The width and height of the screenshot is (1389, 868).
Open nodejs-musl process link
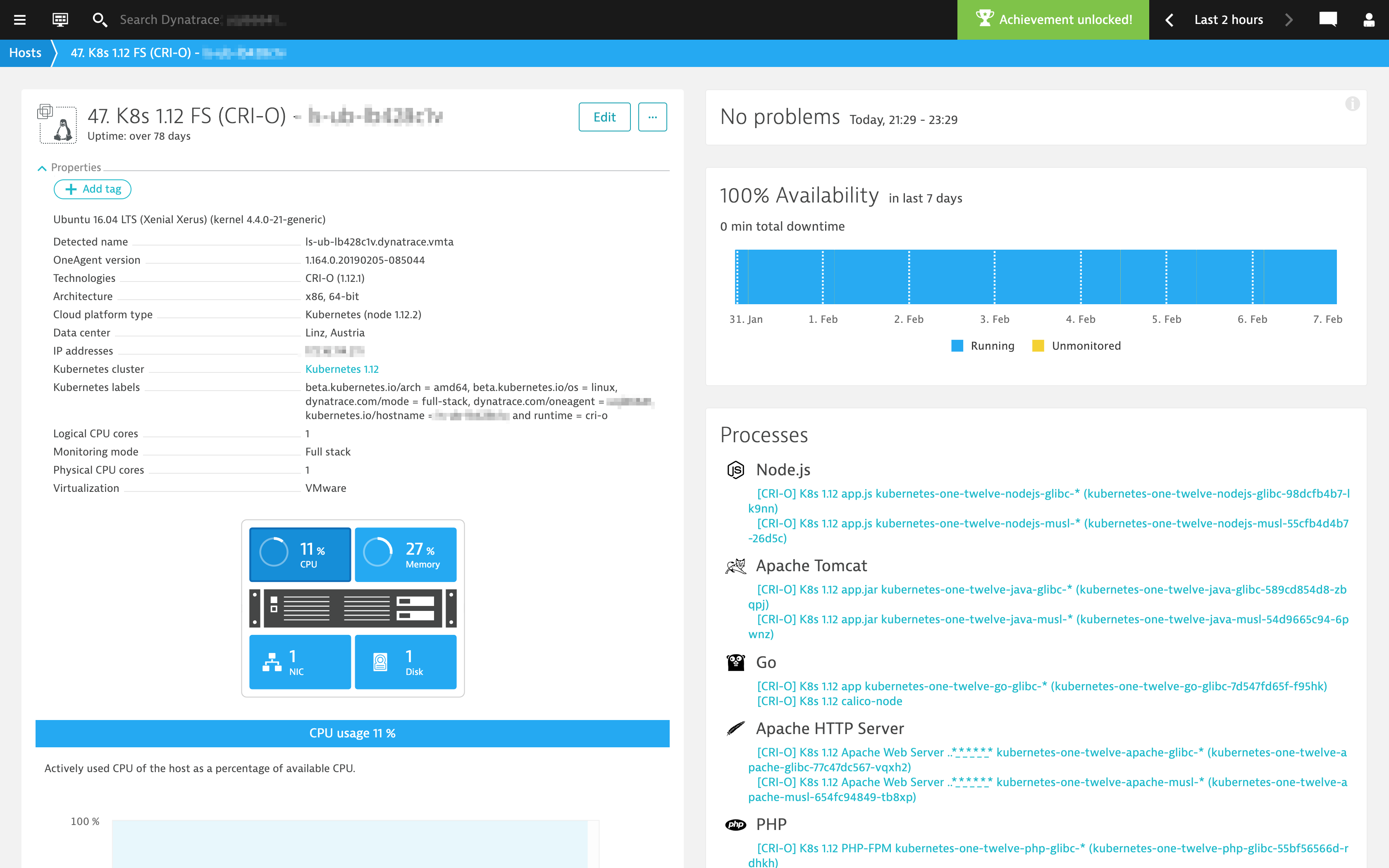(x=1049, y=530)
